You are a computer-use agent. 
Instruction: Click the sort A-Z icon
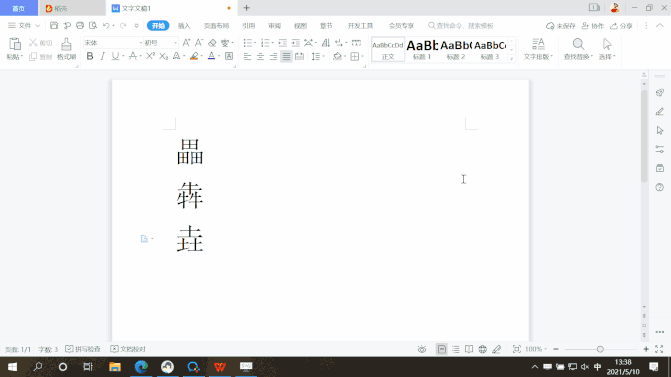click(326, 42)
